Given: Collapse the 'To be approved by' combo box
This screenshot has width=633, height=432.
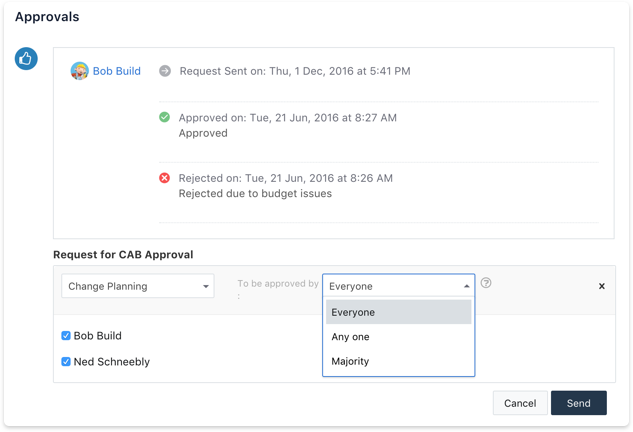Looking at the screenshot, I should pos(398,285).
